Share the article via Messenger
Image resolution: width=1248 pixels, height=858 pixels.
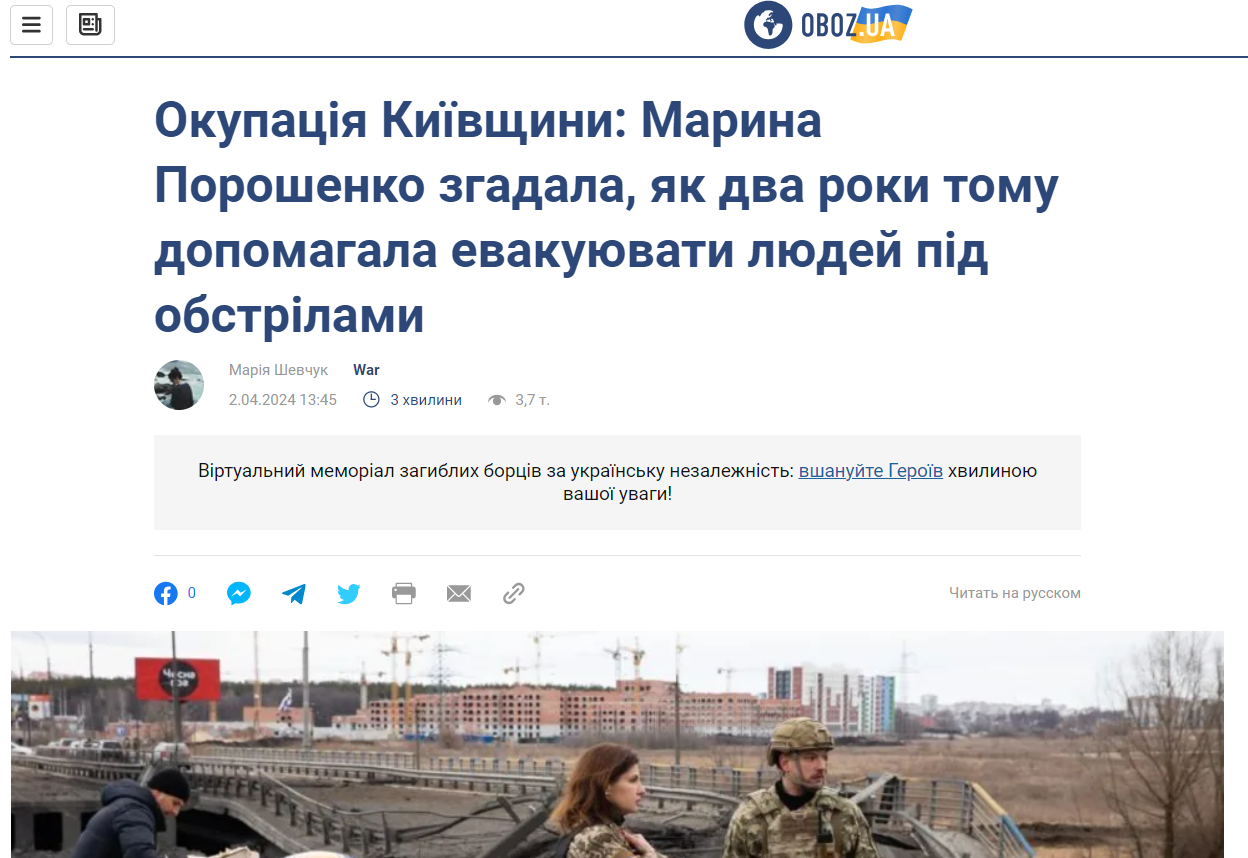click(x=238, y=594)
